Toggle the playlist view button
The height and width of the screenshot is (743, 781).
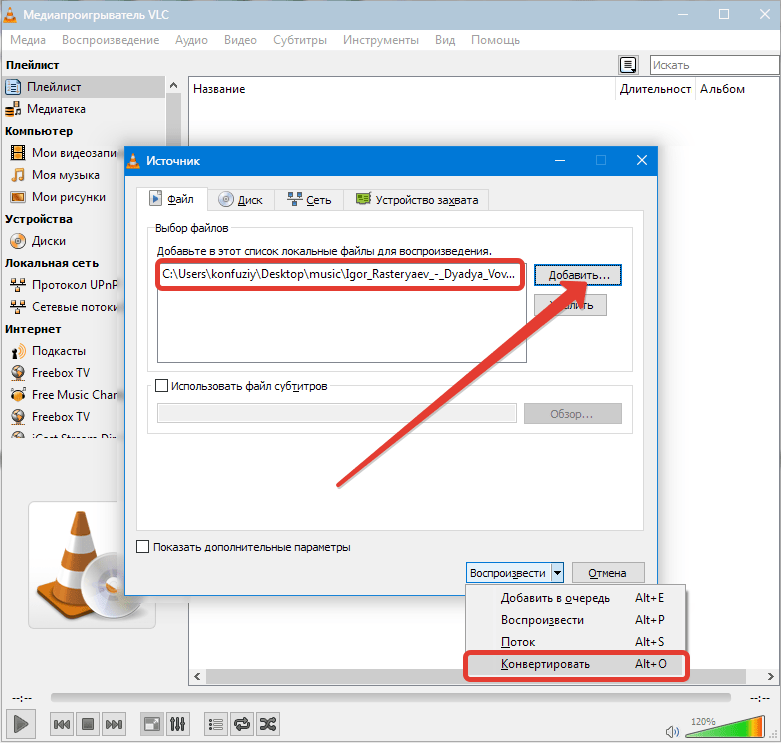[216, 724]
